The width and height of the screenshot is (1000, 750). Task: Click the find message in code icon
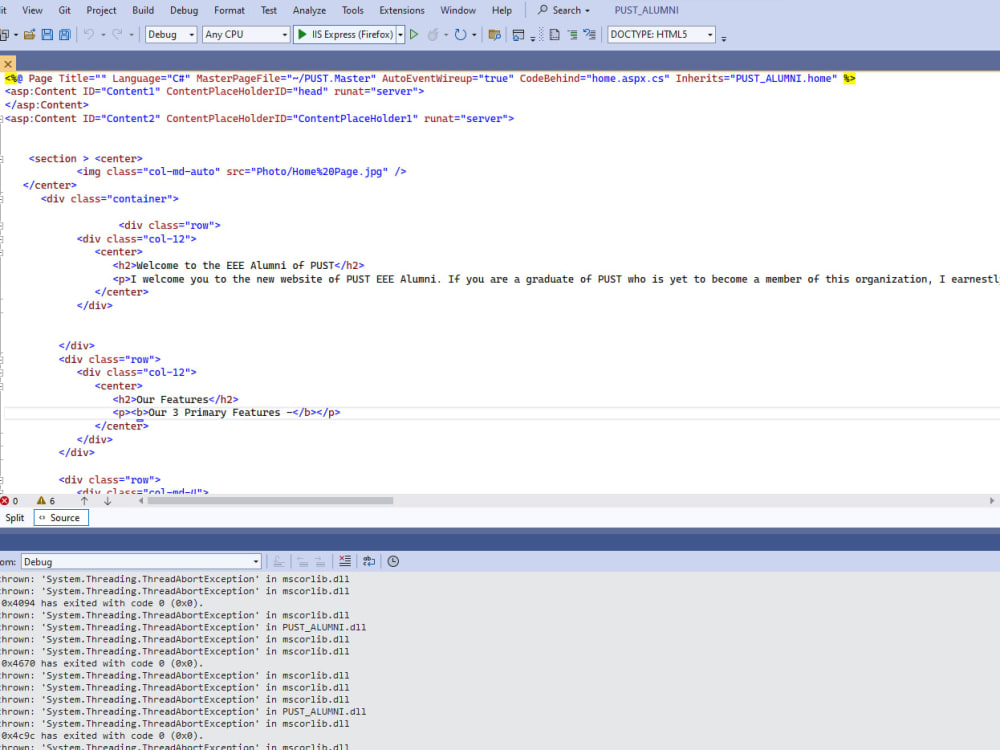(x=279, y=561)
